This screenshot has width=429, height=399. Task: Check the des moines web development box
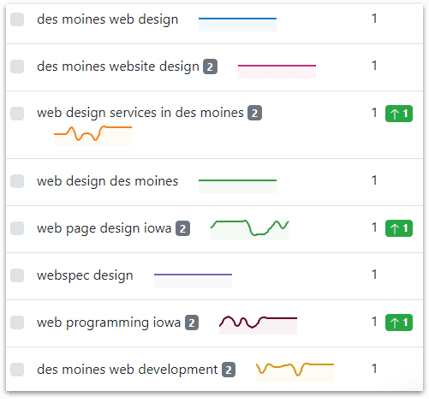point(17,369)
